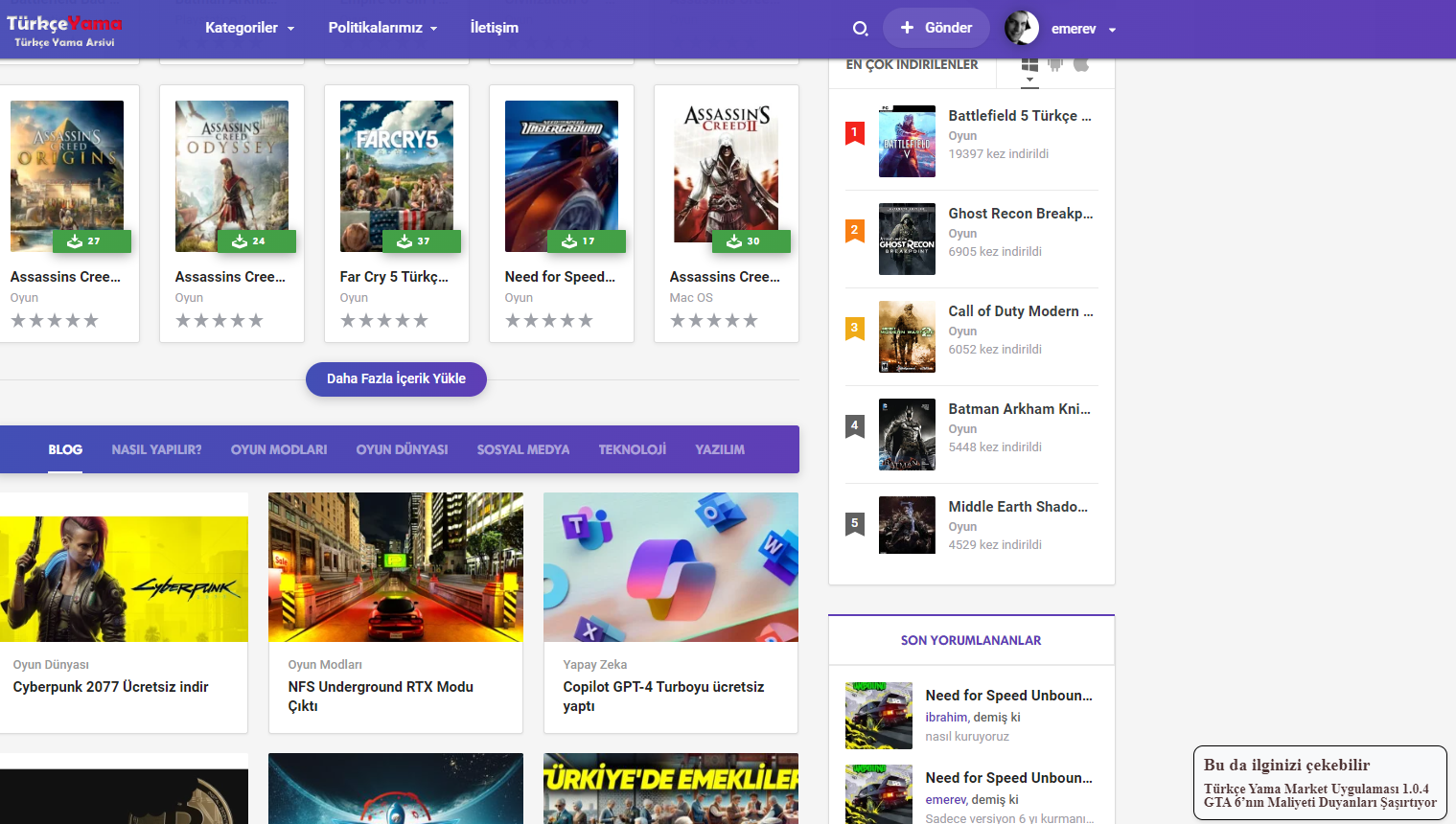Click rank 3 ribbon beside Call of Duty
This screenshot has height=824, width=1456.
[x=855, y=329]
